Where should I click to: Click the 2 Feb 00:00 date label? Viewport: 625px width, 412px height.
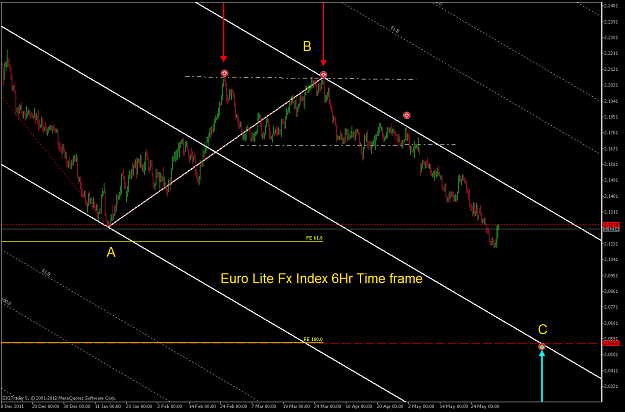pos(170,406)
